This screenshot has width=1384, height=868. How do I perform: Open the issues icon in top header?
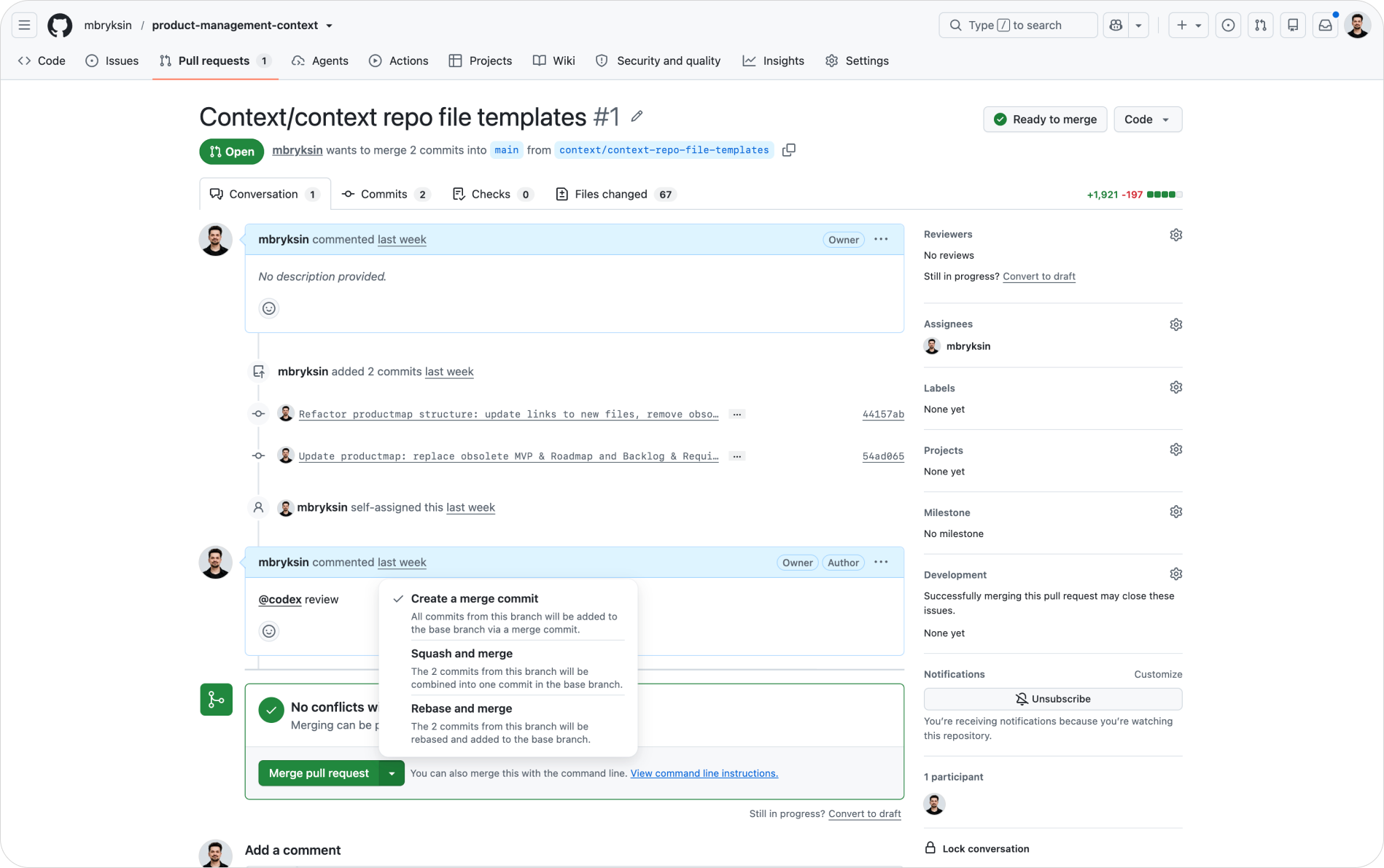pos(1228,25)
